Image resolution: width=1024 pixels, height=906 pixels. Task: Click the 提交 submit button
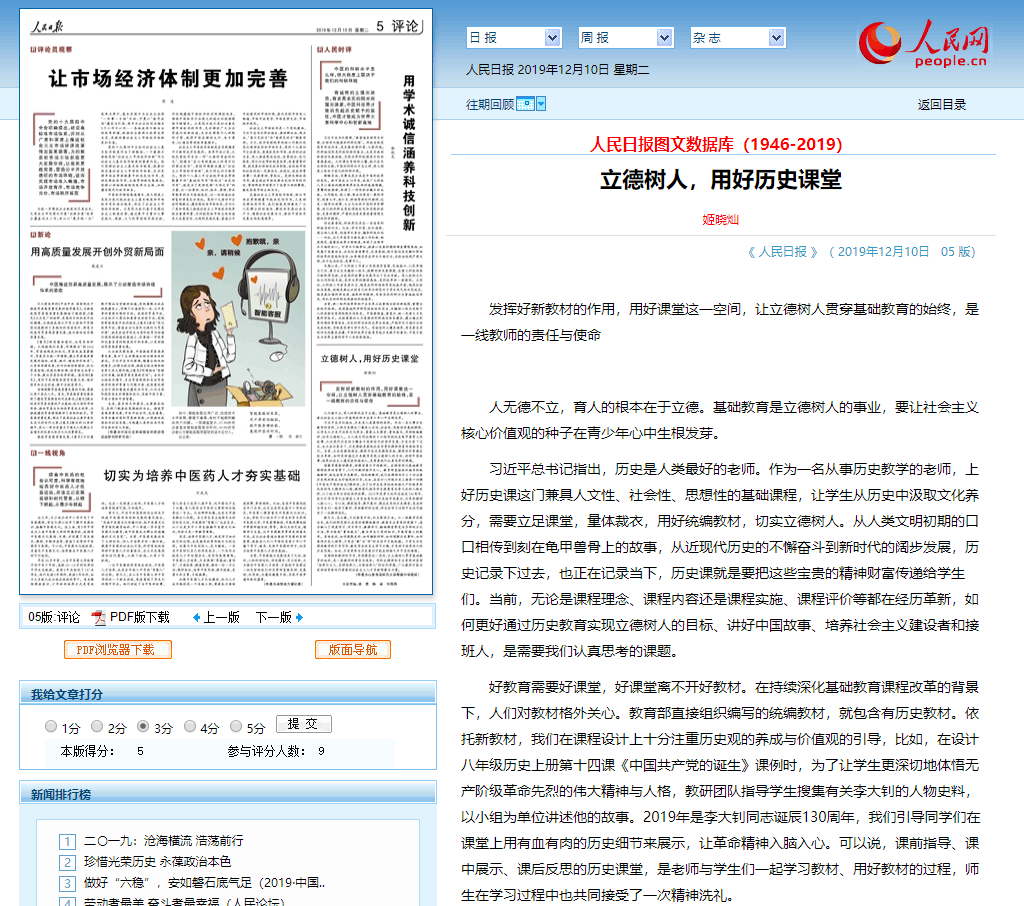coord(303,724)
